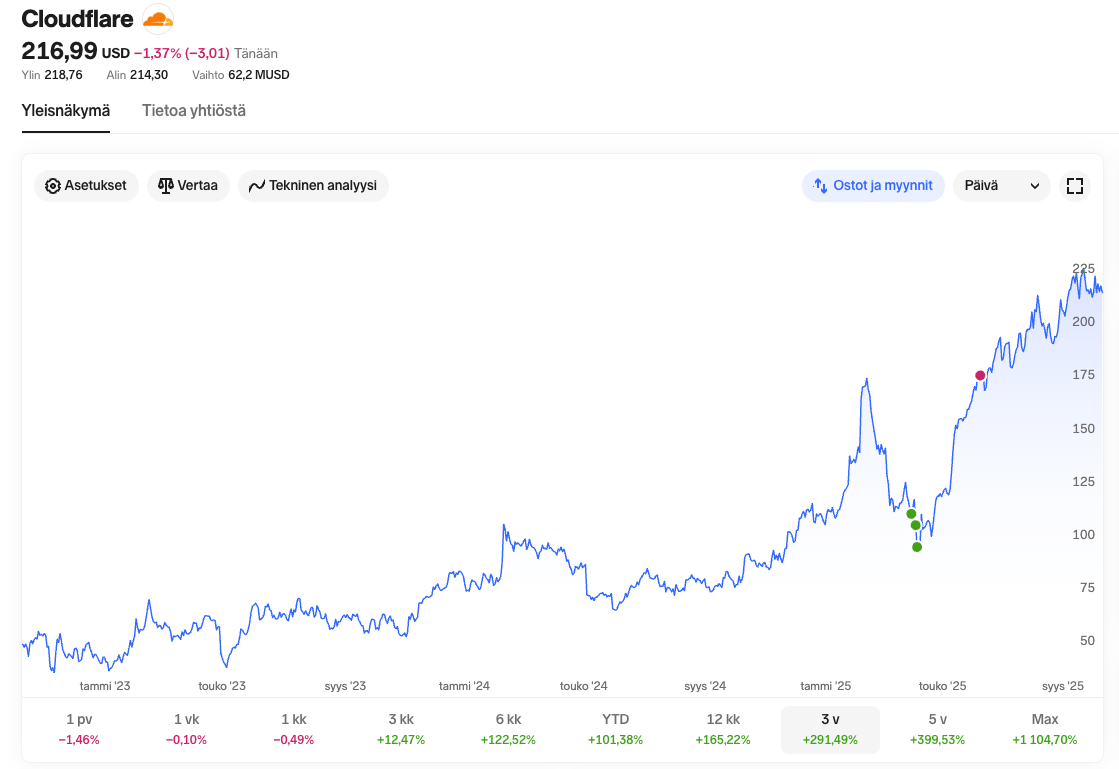Select the 12 kk time range
The image size is (1119, 769).
(723, 729)
